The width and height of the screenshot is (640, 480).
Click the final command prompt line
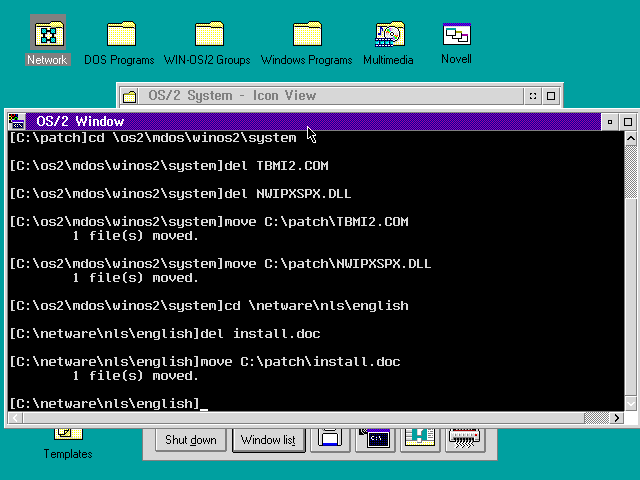[x=109, y=404]
